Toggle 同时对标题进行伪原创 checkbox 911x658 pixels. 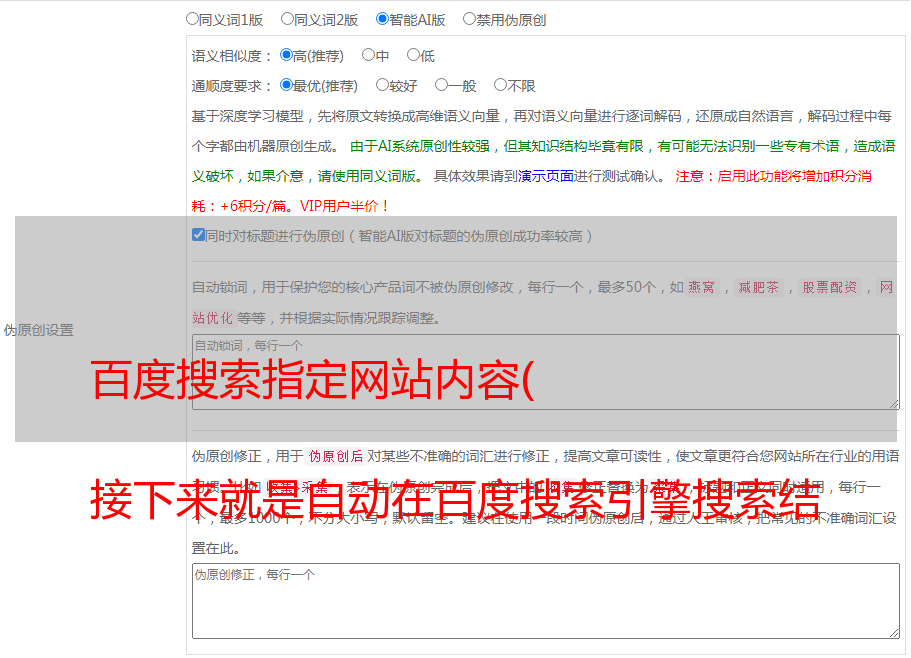198,235
